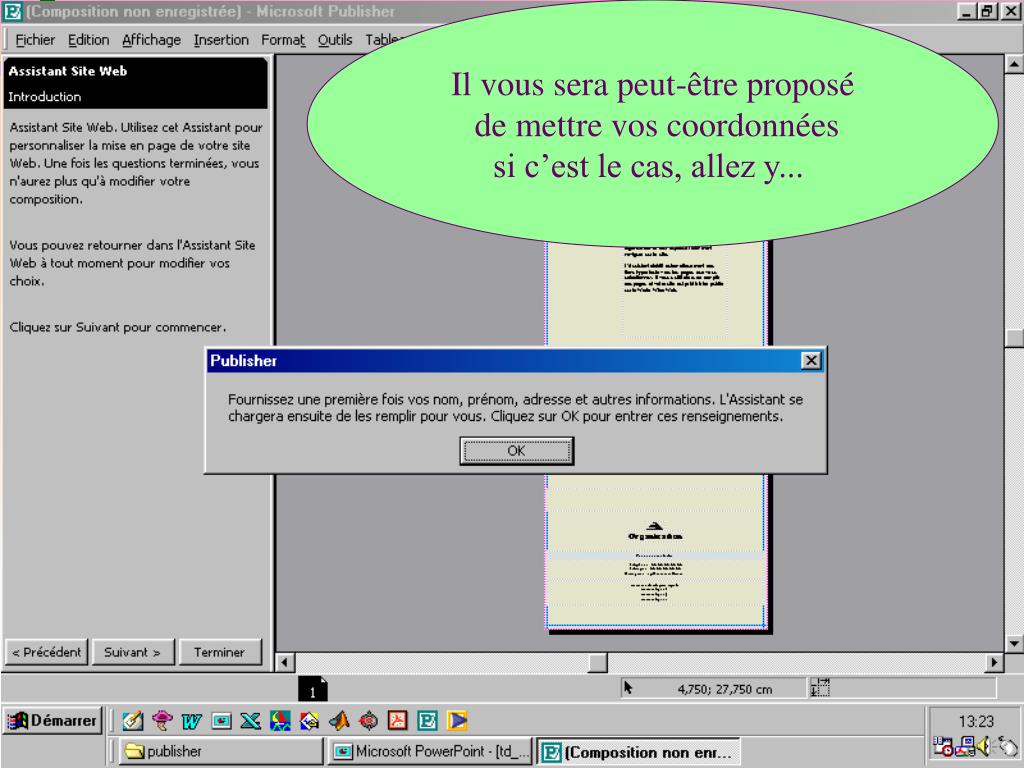The height and width of the screenshot is (768, 1024).
Task: Click vertical scrollbar down arrow
Action: pos(1013,643)
